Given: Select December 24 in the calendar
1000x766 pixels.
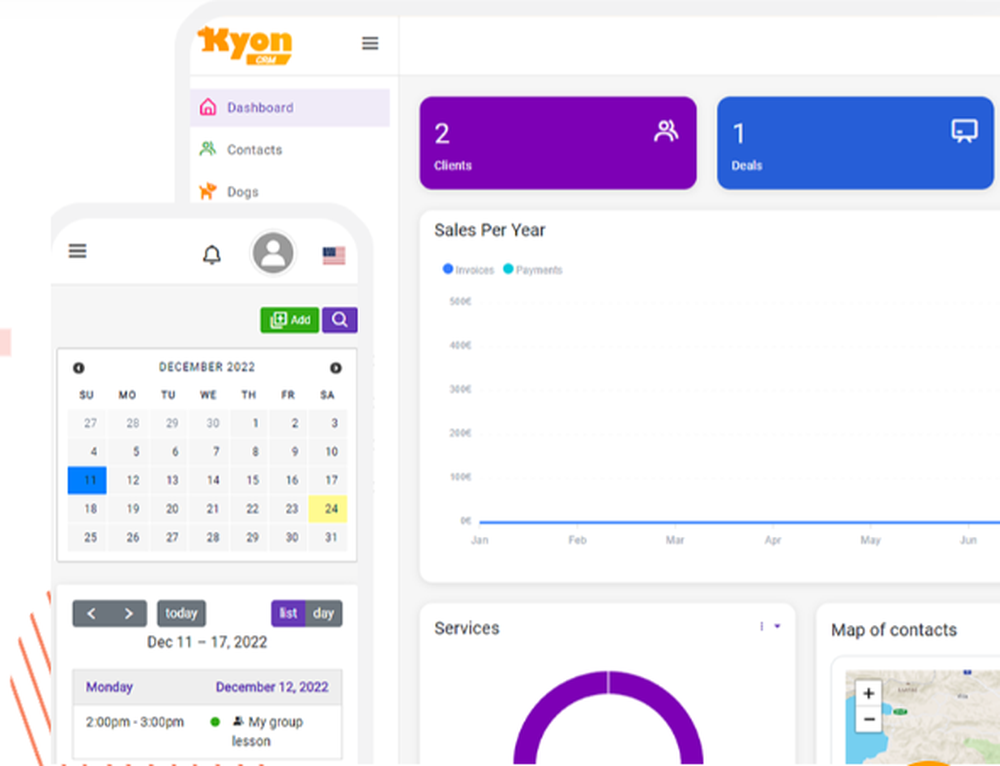Looking at the screenshot, I should tap(328, 508).
